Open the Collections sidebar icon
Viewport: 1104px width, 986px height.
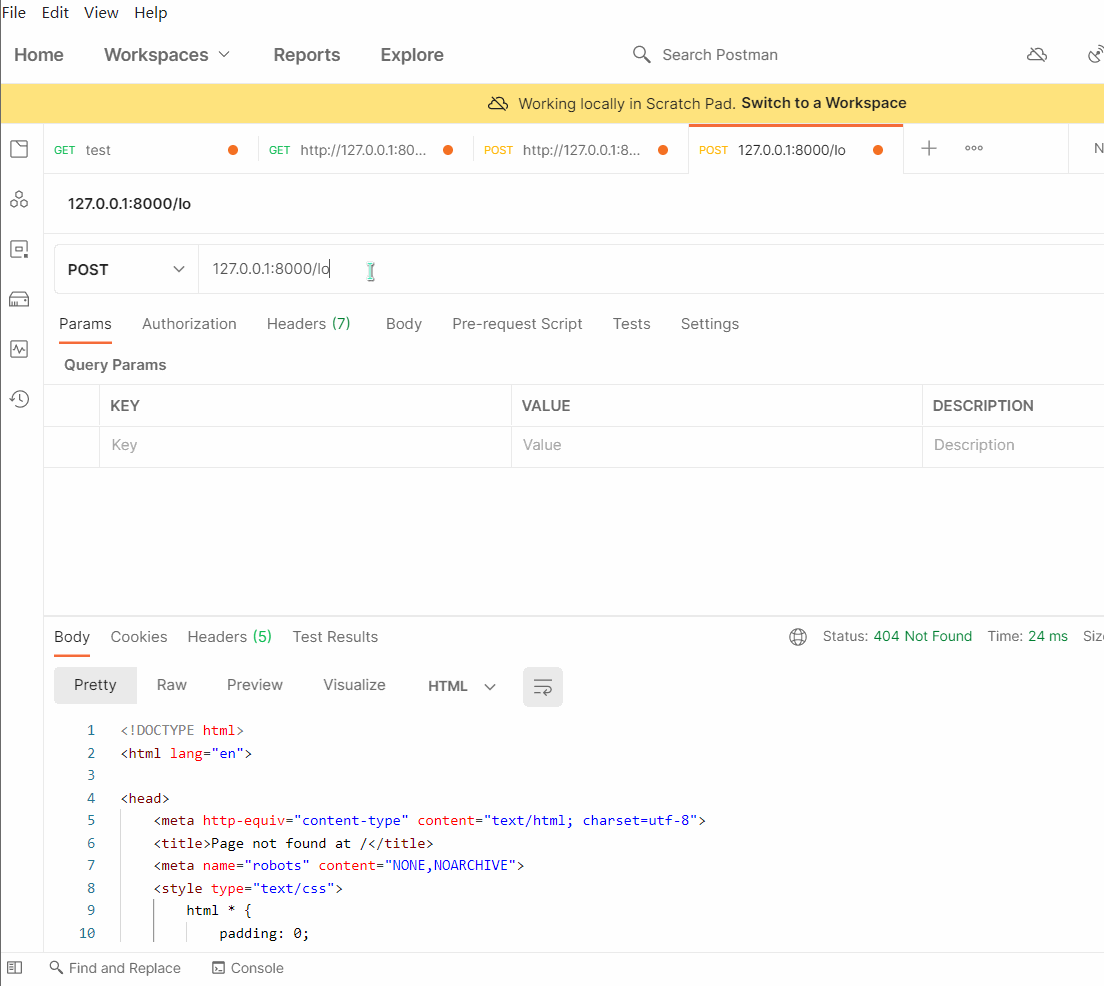[x=19, y=150]
